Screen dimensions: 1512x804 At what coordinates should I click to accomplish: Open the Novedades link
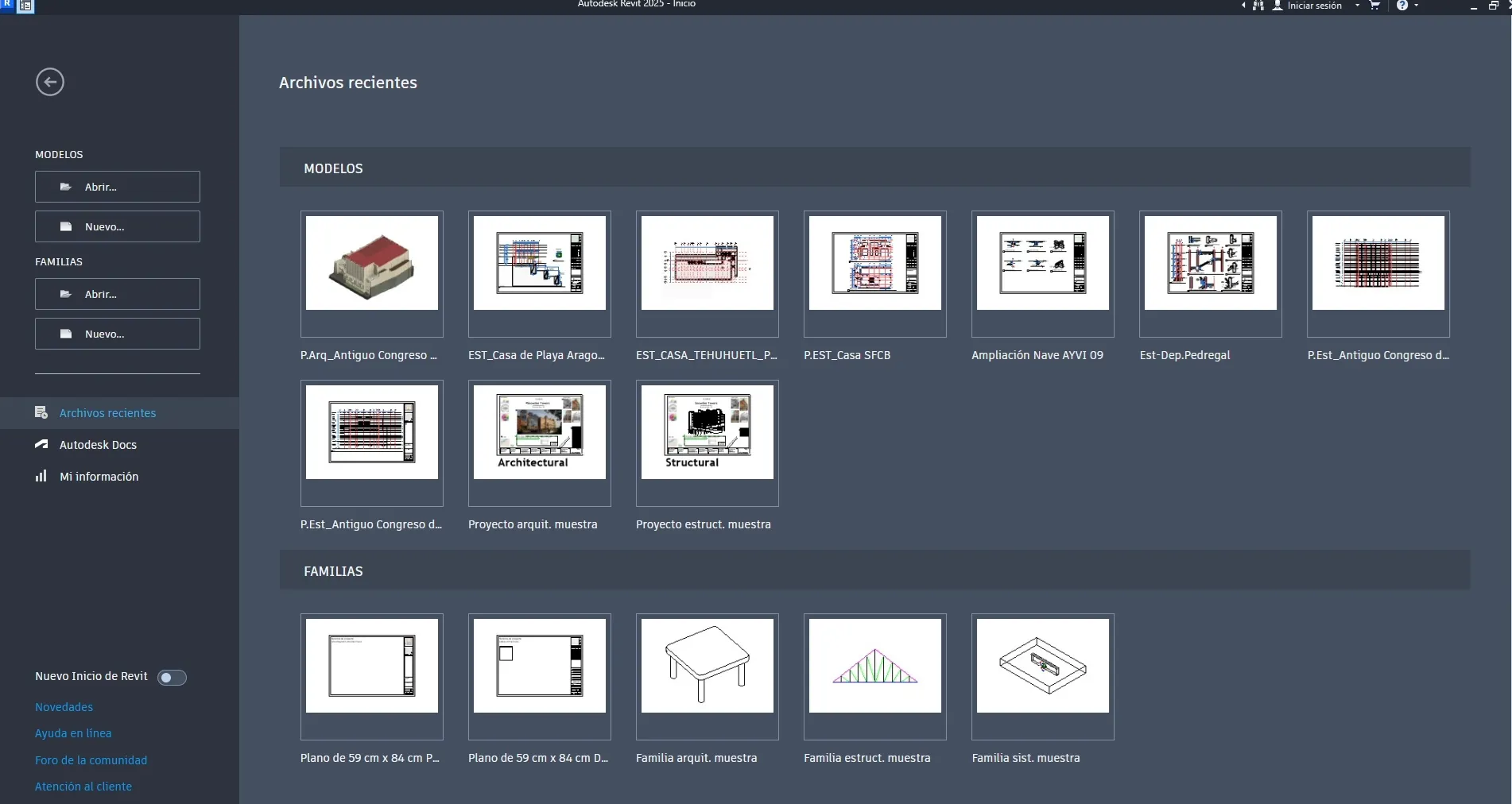click(64, 707)
